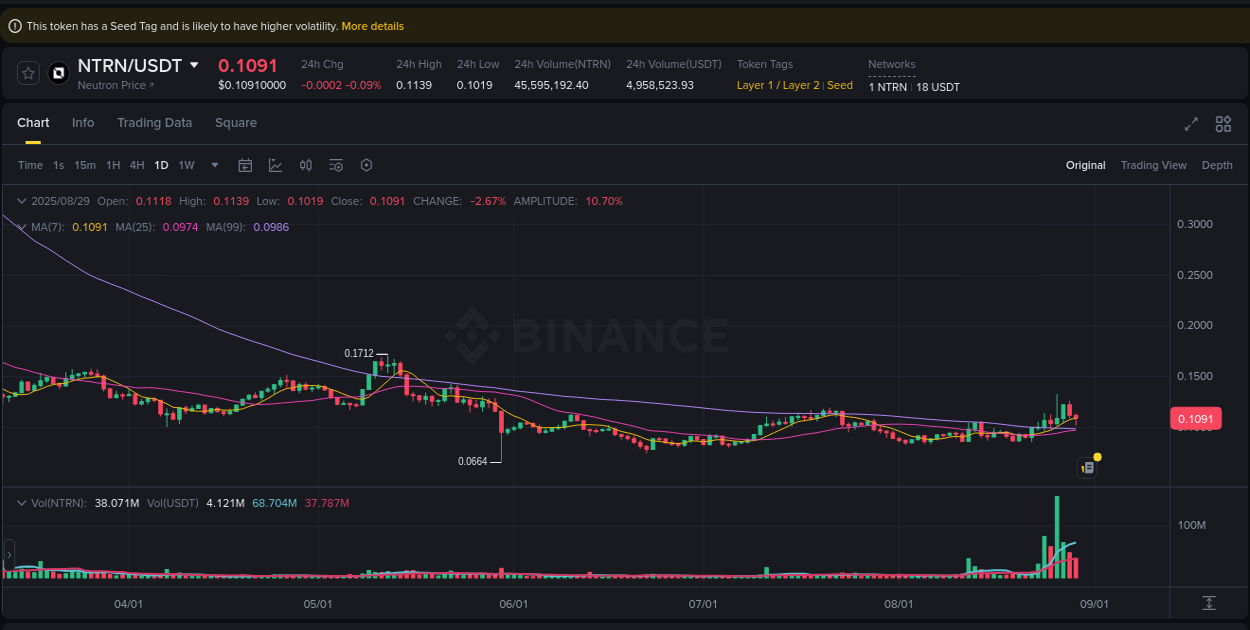Select the 0.1091 price label marker
Screen dimensions: 1250x630
pyautogui.click(x=1196, y=418)
